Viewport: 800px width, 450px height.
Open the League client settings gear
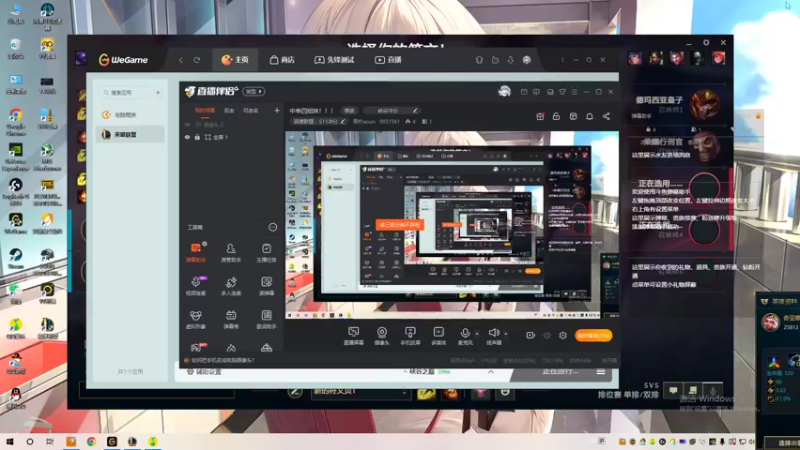(x=706, y=43)
